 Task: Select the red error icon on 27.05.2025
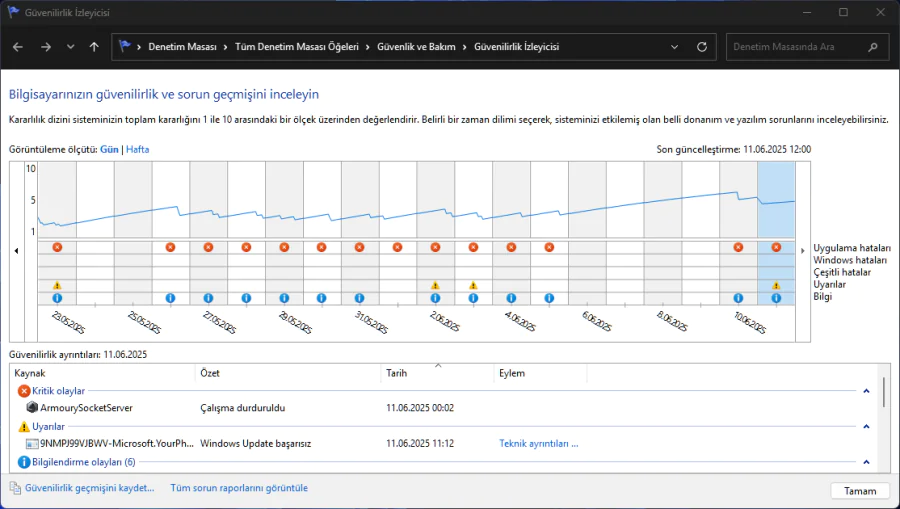(x=208, y=247)
